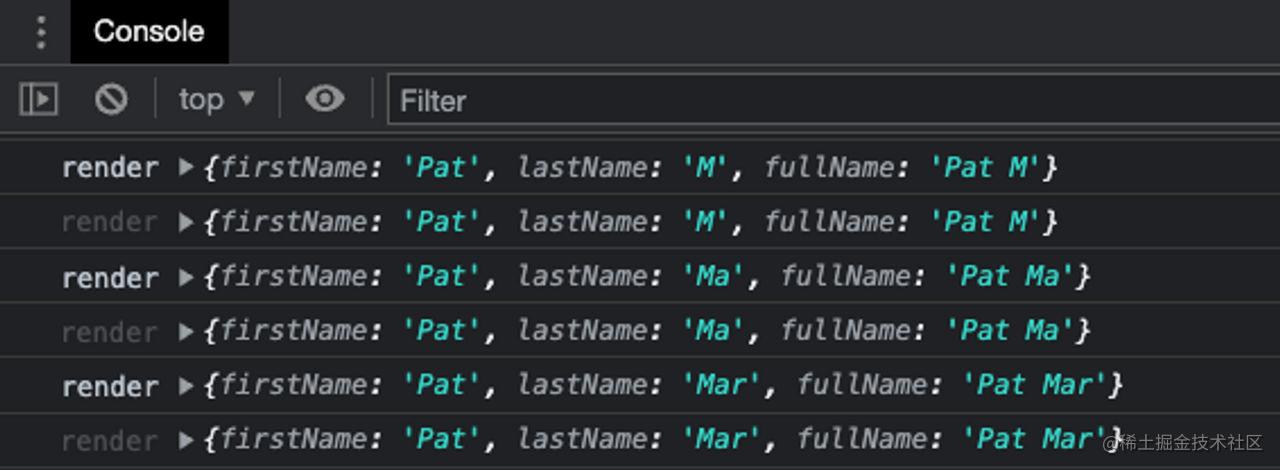The width and height of the screenshot is (1280, 470).
Task: Open the DevTools three-dot menu
Action: [40, 32]
